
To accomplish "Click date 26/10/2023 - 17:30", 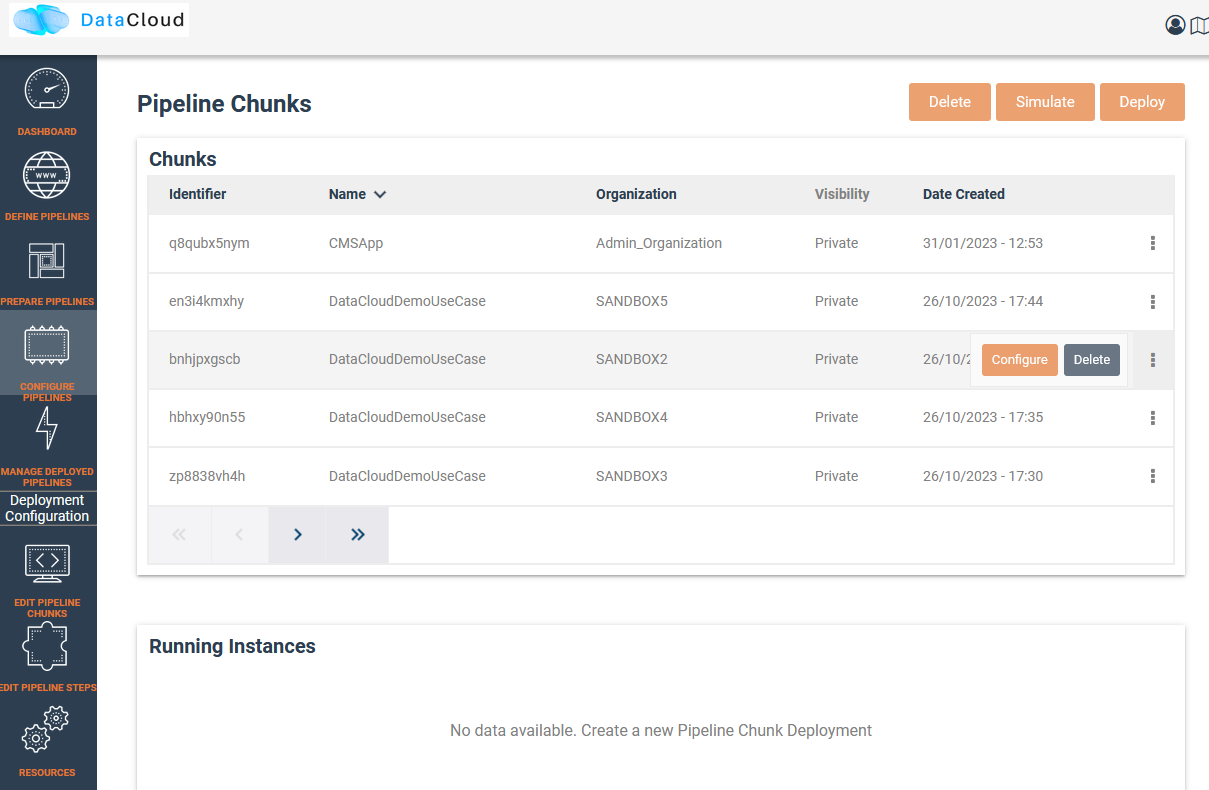I will pos(983,476).
